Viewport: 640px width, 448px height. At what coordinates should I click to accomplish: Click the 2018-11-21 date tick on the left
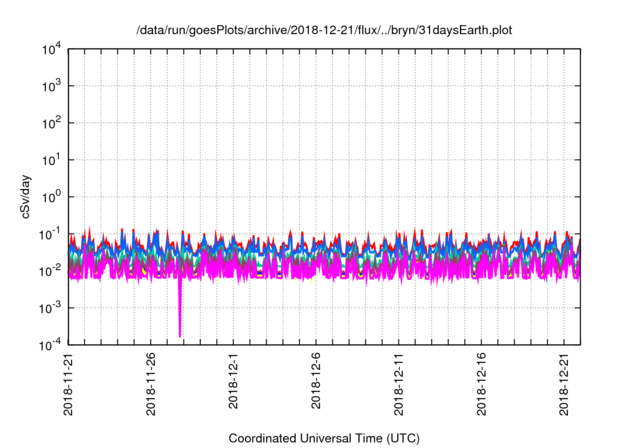tap(69, 385)
